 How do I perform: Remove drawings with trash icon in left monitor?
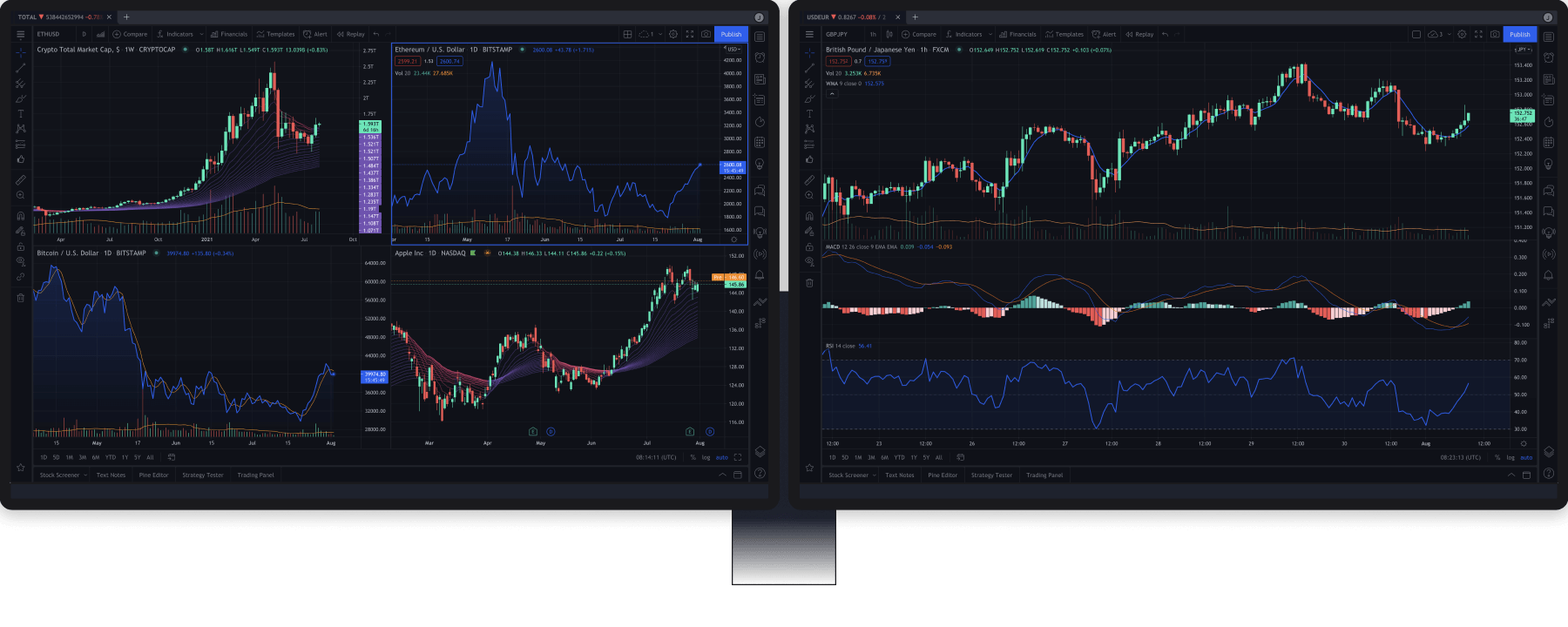click(21, 298)
